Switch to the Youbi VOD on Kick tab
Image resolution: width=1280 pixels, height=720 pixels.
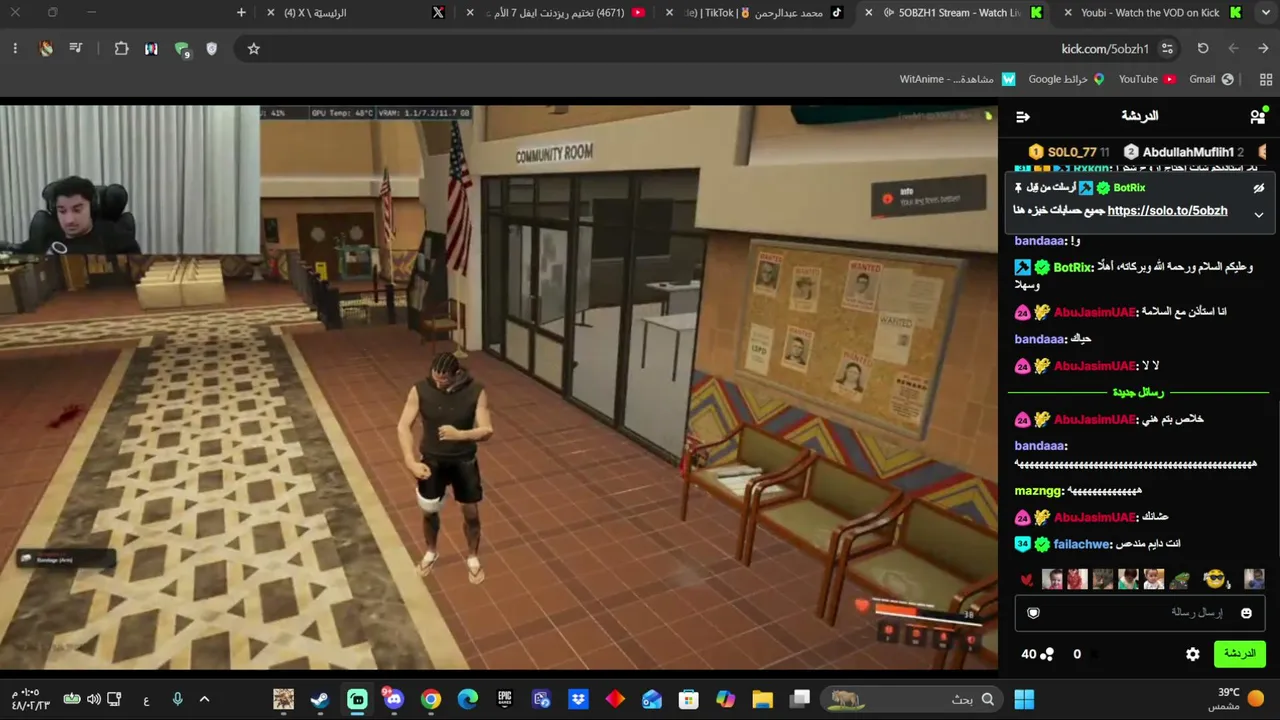pos(1150,13)
